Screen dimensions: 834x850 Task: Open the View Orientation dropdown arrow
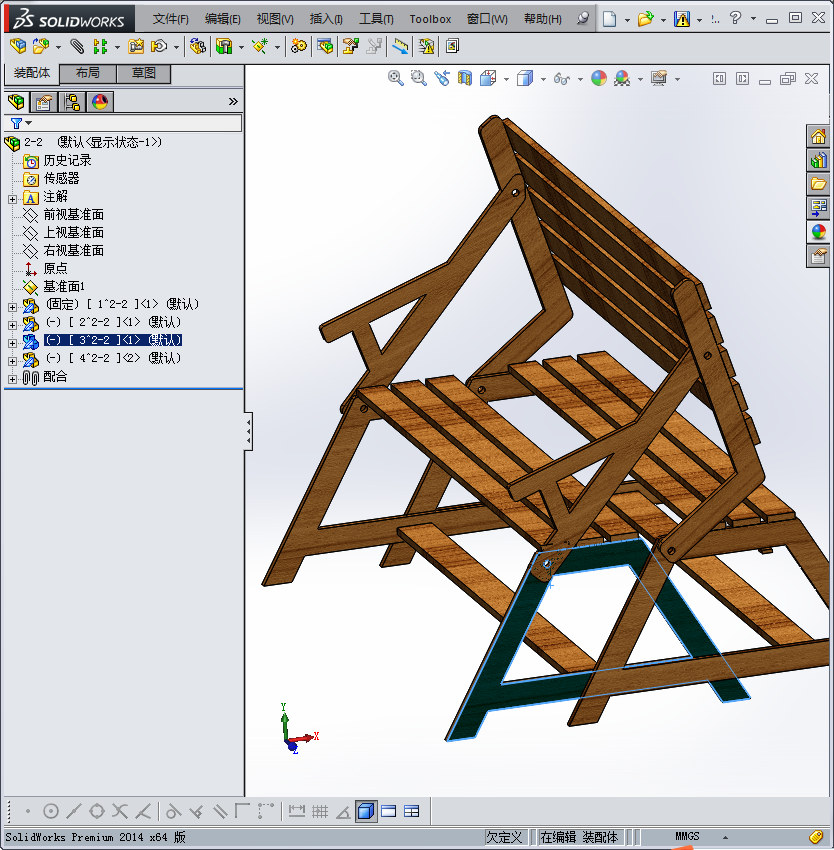point(506,79)
